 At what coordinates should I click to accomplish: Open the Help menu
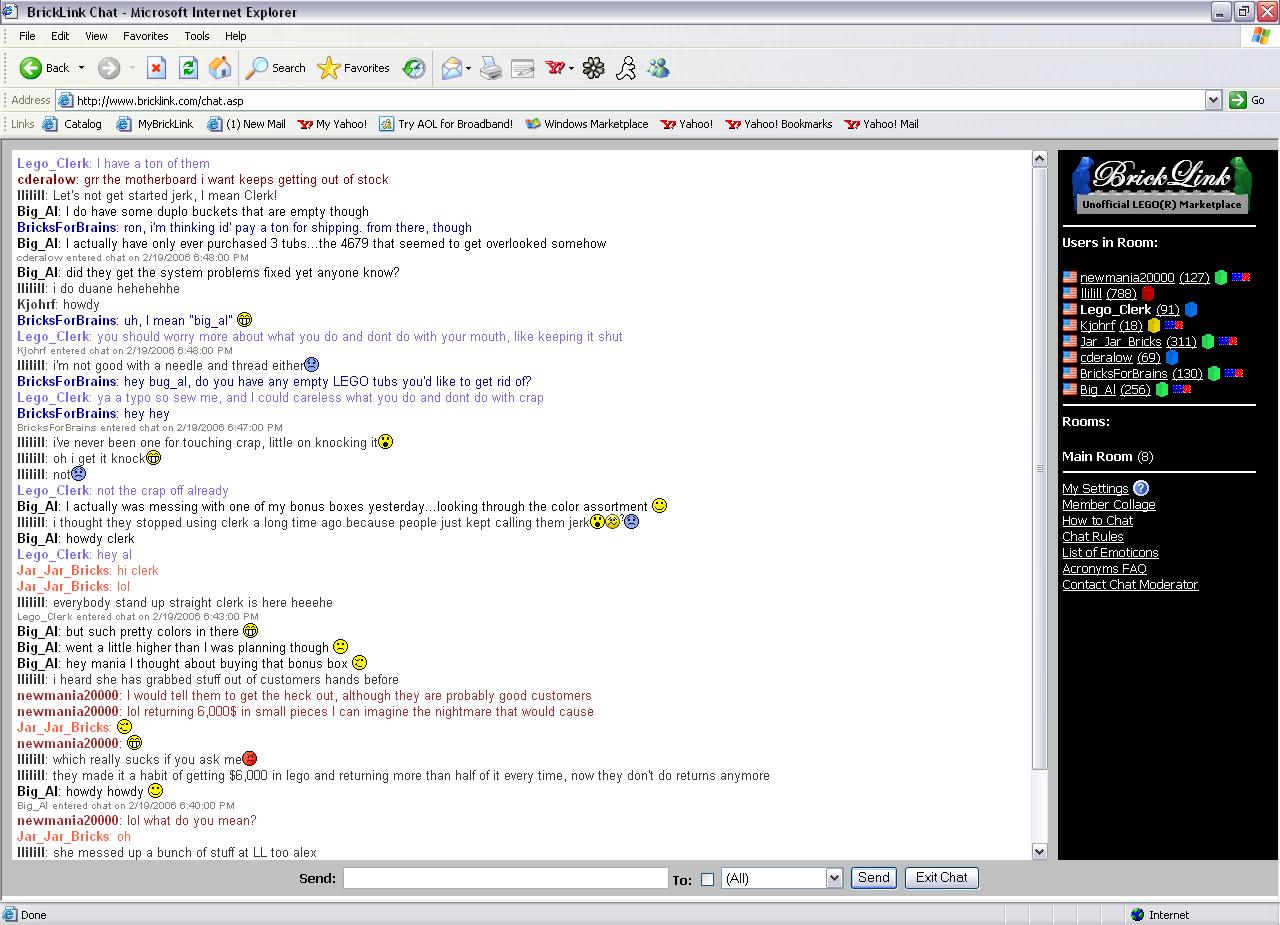pos(235,36)
